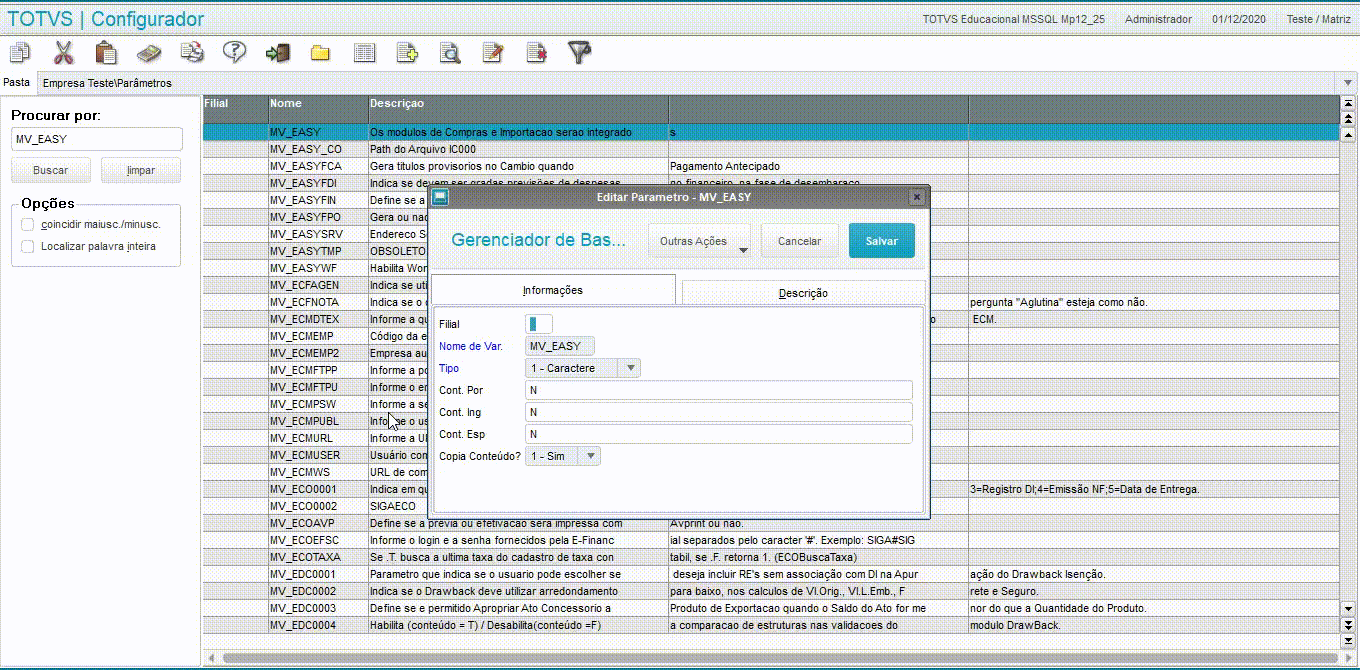
Task: Enable 'Localizar palavra inteira' checkbox
Action: click(x=28, y=246)
